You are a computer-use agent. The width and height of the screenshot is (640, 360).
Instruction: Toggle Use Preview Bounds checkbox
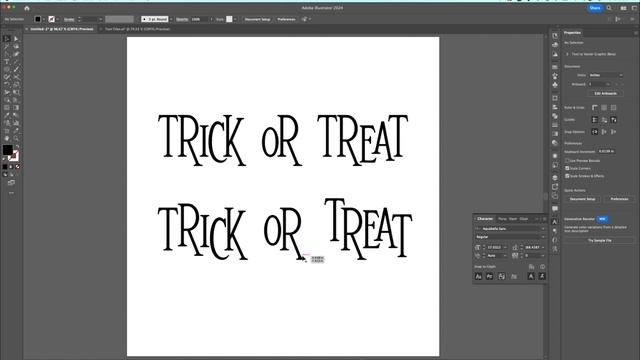[x=567, y=161]
